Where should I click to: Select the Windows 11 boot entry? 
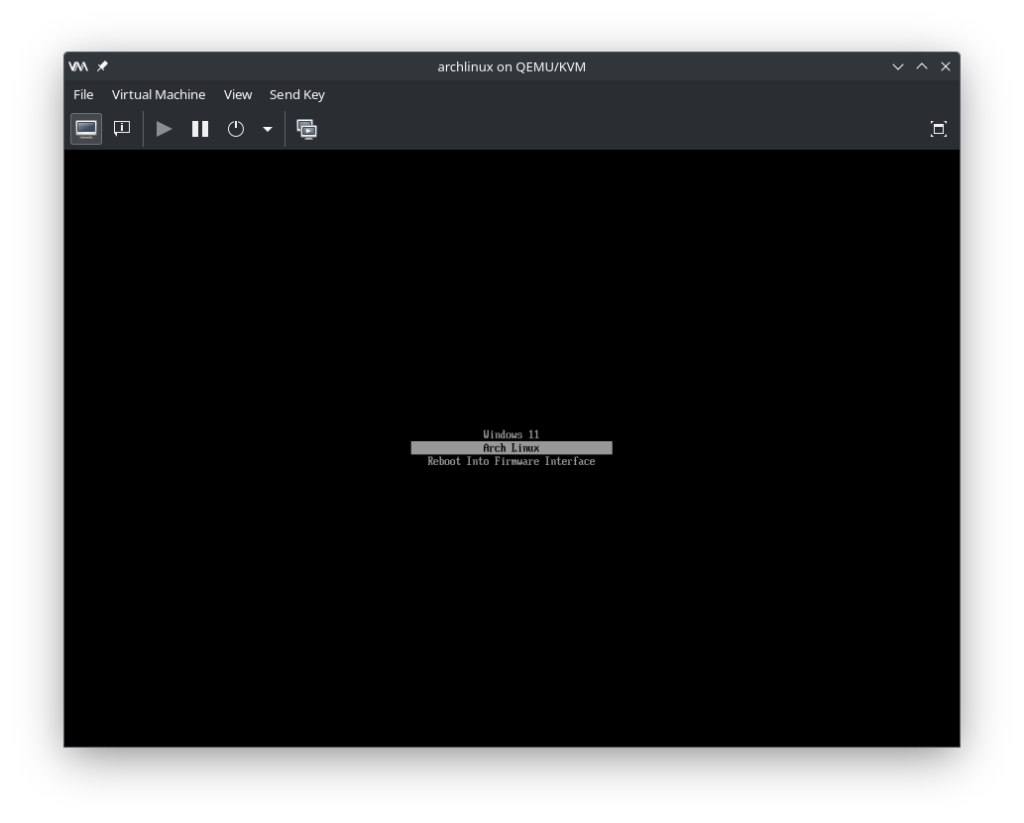click(511, 434)
